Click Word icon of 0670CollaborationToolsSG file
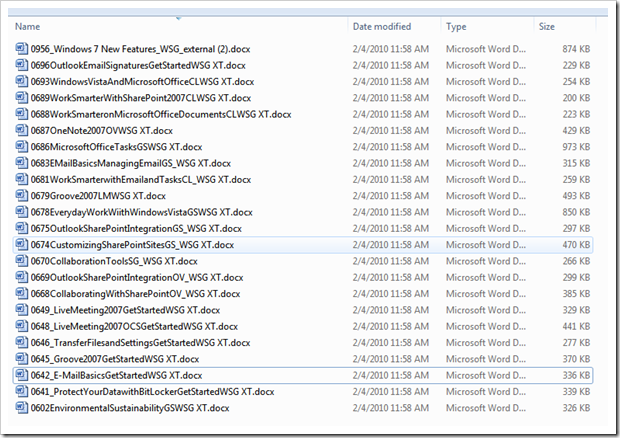Screen dimensions: 620x438 pos(21,261)
